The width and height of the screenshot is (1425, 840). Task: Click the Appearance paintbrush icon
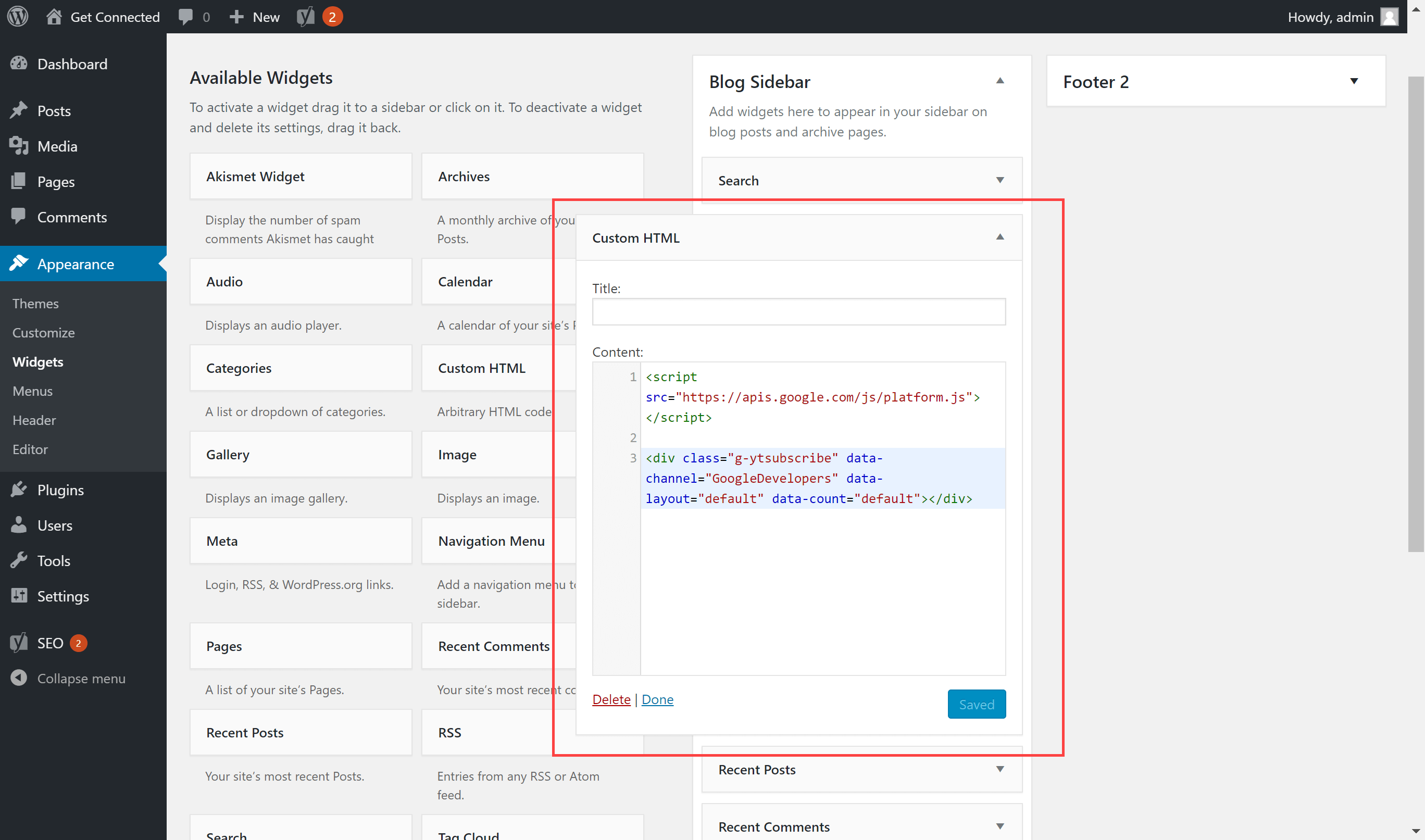tap(19, 263)
